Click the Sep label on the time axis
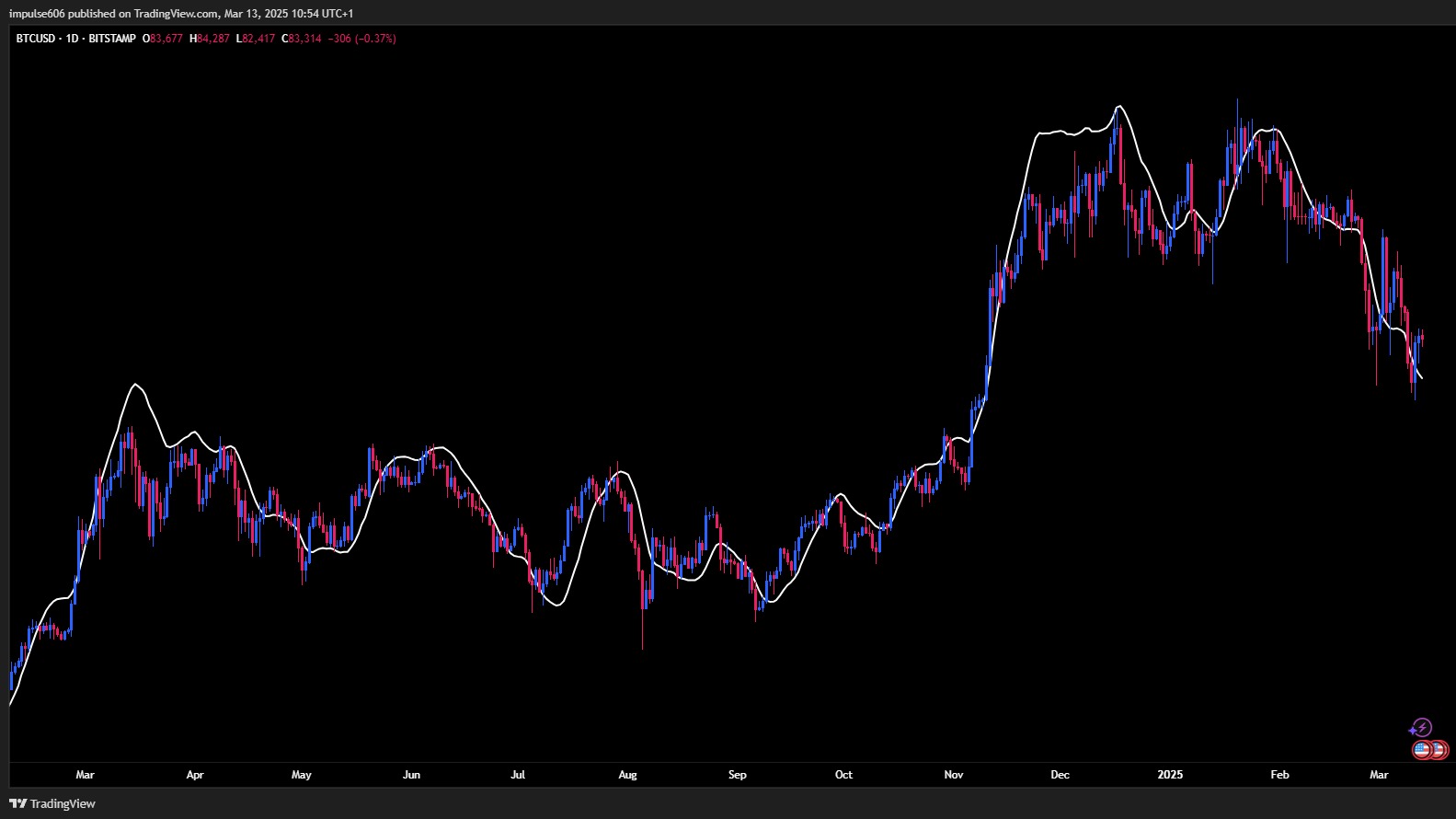 [738, 775]
